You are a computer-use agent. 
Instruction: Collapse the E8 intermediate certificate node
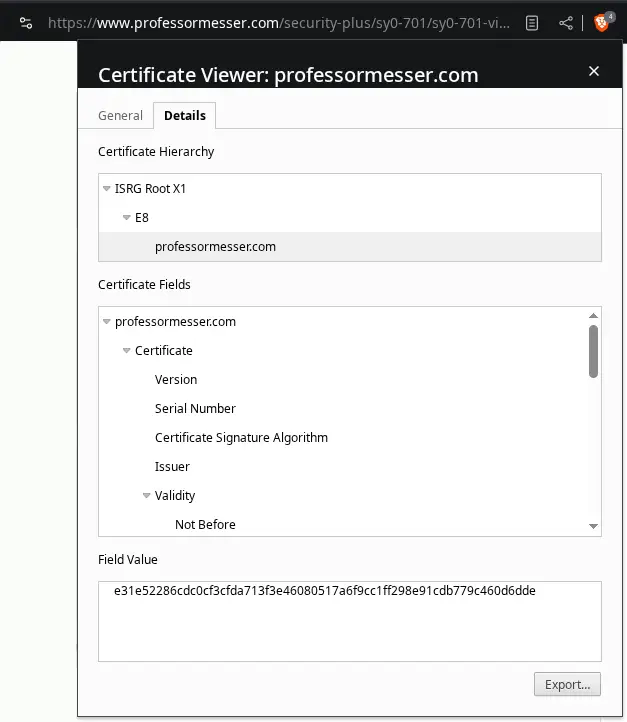tap(127, 218)
